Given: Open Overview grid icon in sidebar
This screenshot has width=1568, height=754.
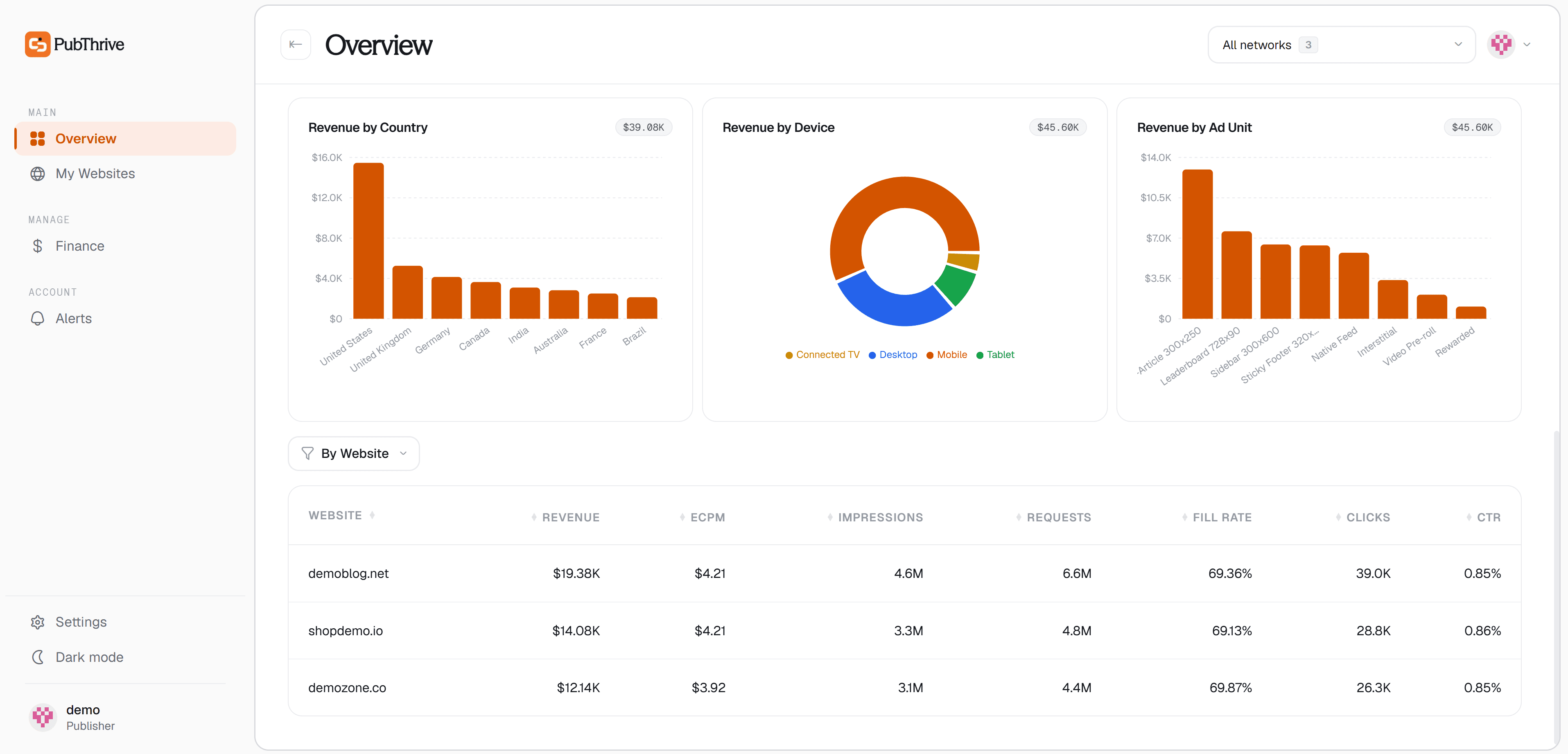Looking at the screenshot, I should click(38, 139).
